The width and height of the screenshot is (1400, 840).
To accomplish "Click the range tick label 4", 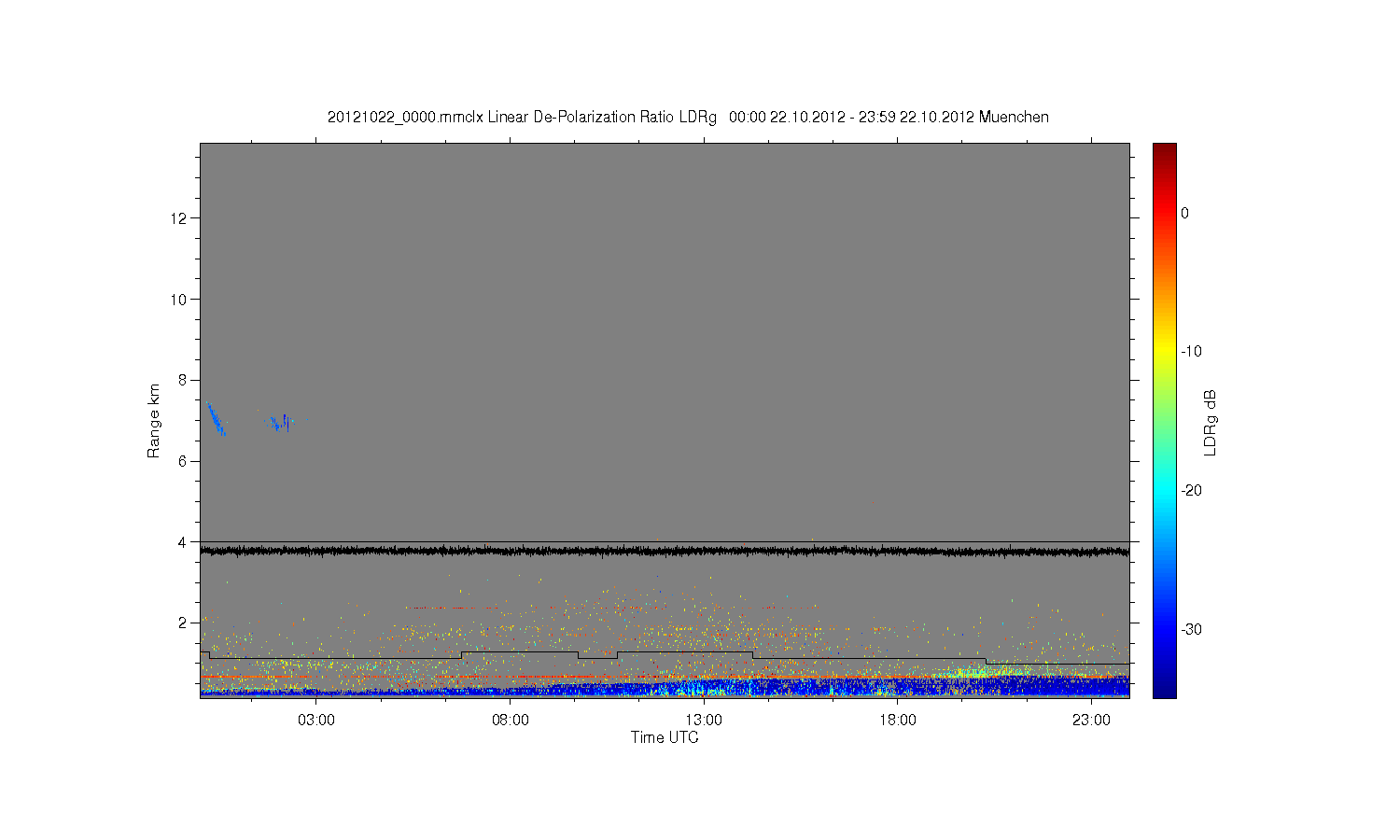I will point(183,542).
